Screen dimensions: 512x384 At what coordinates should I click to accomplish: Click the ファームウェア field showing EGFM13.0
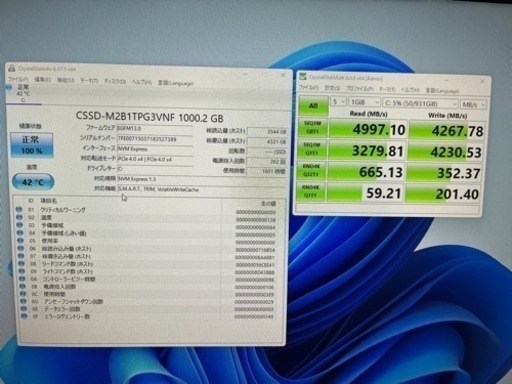point(155,128)
